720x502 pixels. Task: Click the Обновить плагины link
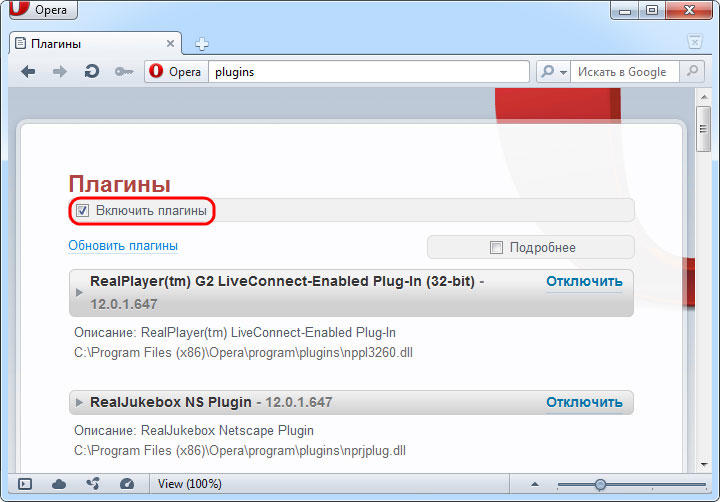pos(123,245)
